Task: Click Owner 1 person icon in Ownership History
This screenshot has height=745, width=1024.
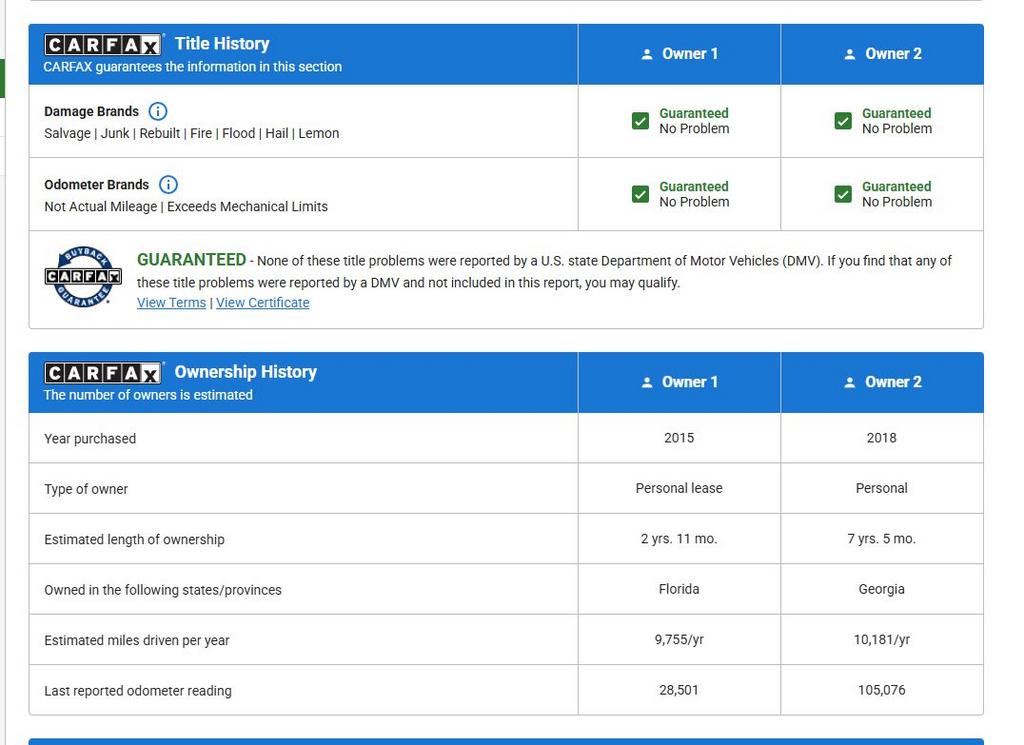Action: pos(647,382)
